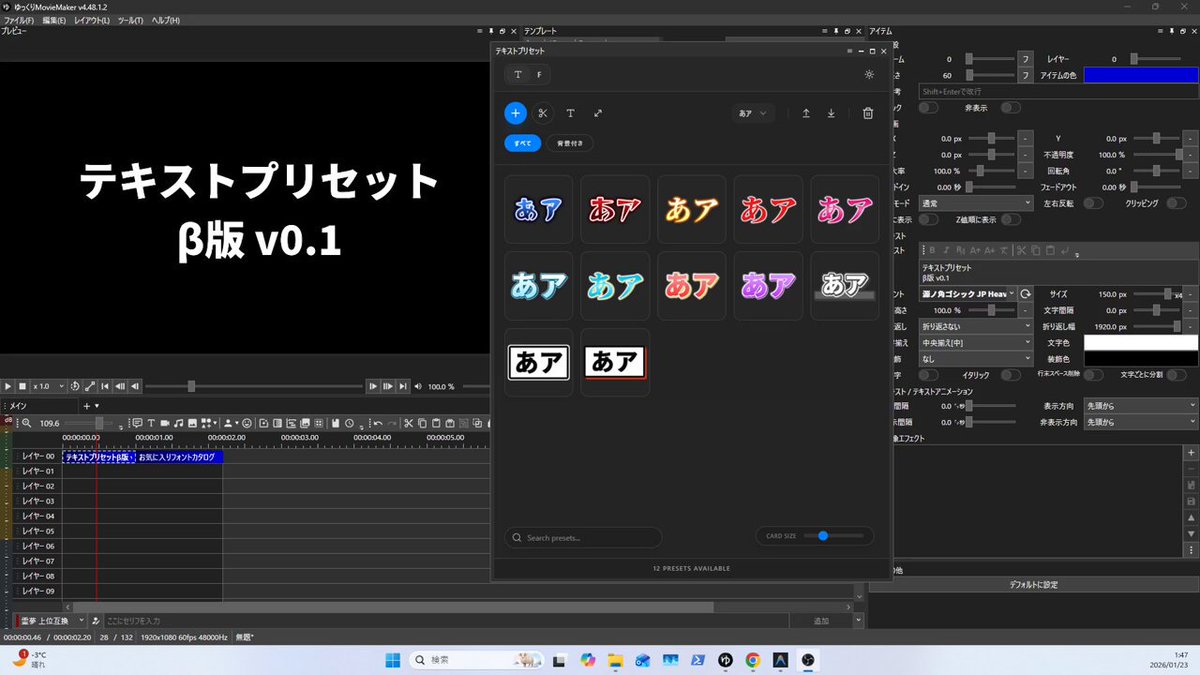Click the undo arrow in the timeline toolbar
Screen dimensions: 1200x675
pyautogui.click(x=377, y=423)
